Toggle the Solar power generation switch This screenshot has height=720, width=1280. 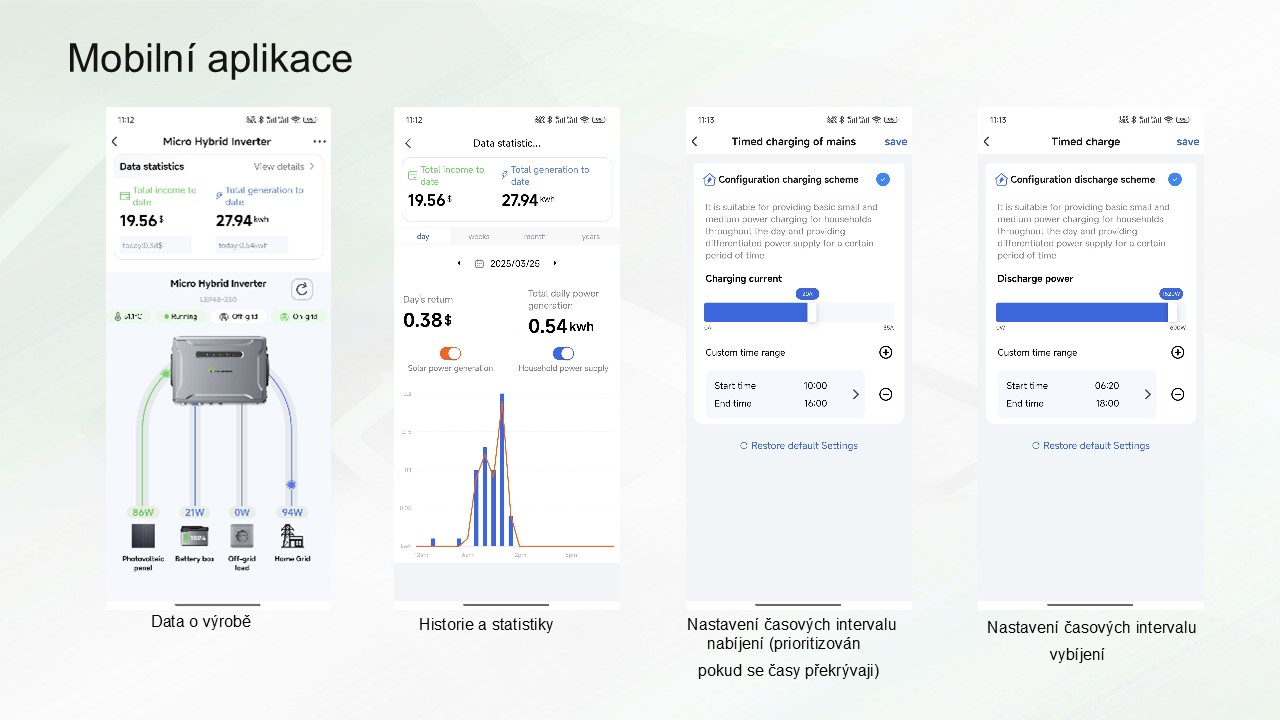[x=450, y=353]
